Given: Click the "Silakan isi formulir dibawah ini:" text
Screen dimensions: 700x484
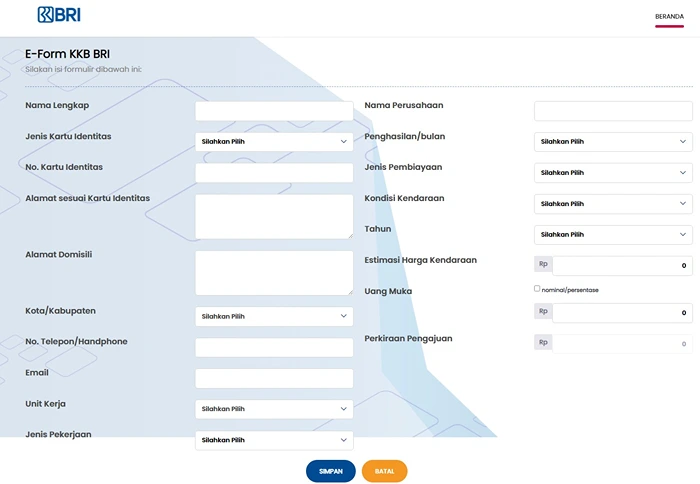Looking at the screenshot, I should pyautogui.click(x=83, y=69).
